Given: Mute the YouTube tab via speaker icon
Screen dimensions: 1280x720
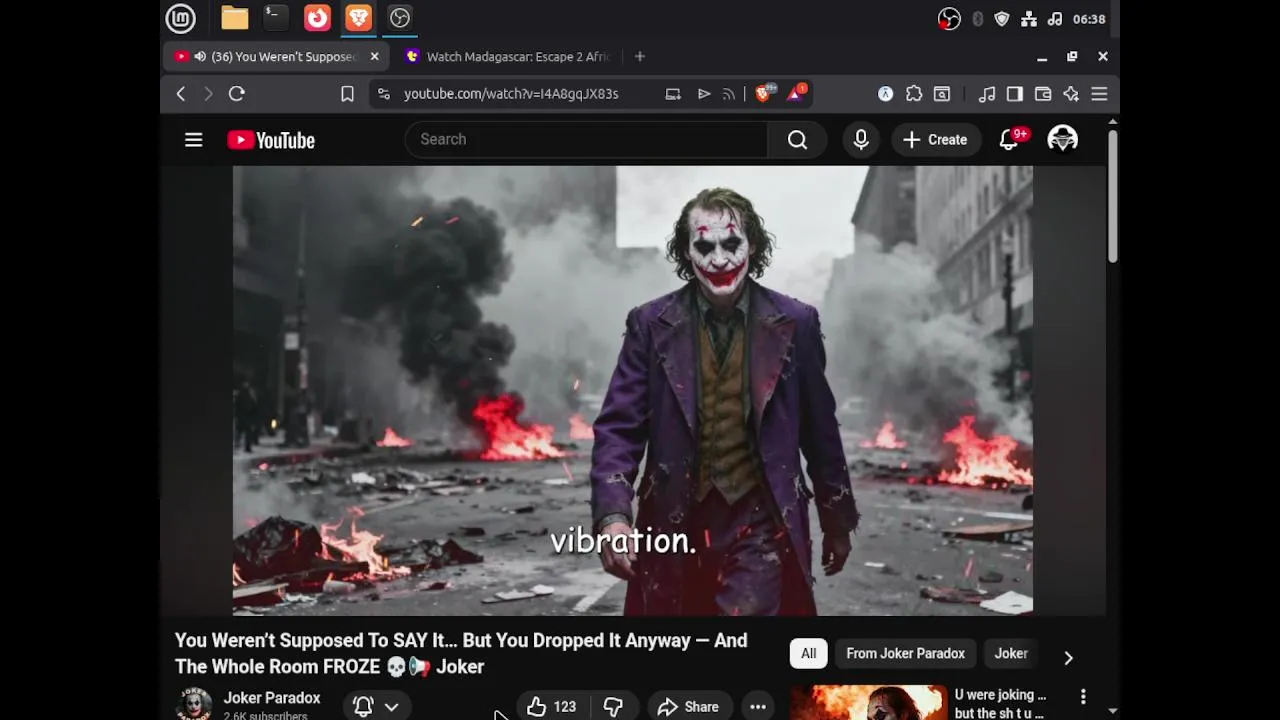Looking at the screenshot, I should [x=200, y=57].
